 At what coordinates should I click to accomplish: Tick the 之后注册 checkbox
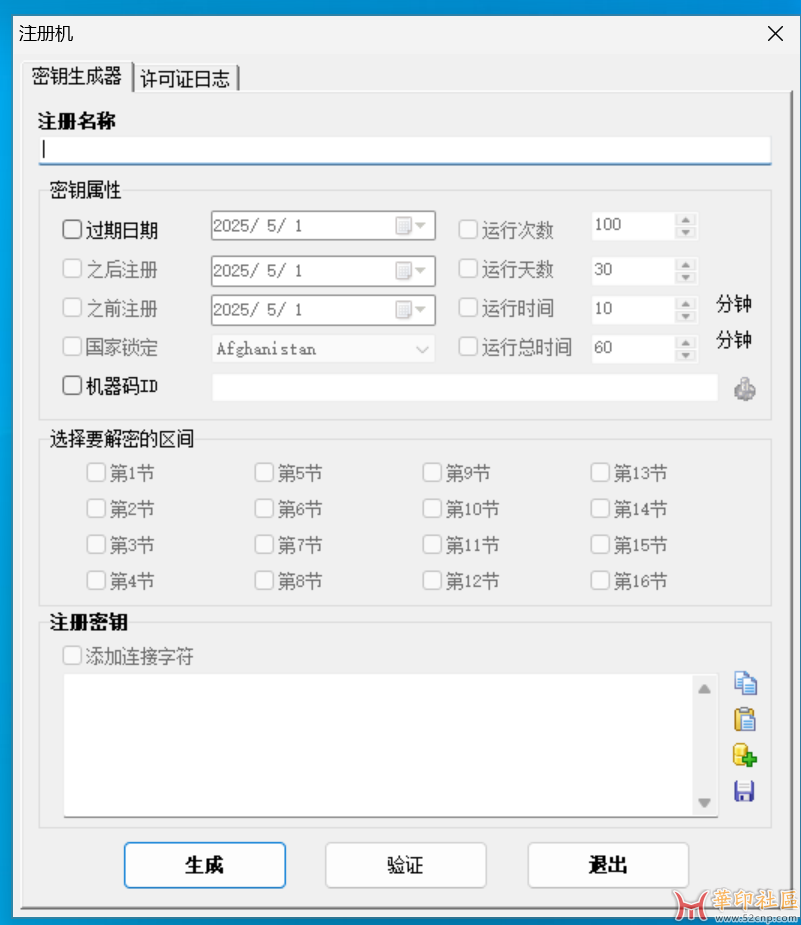72,269
